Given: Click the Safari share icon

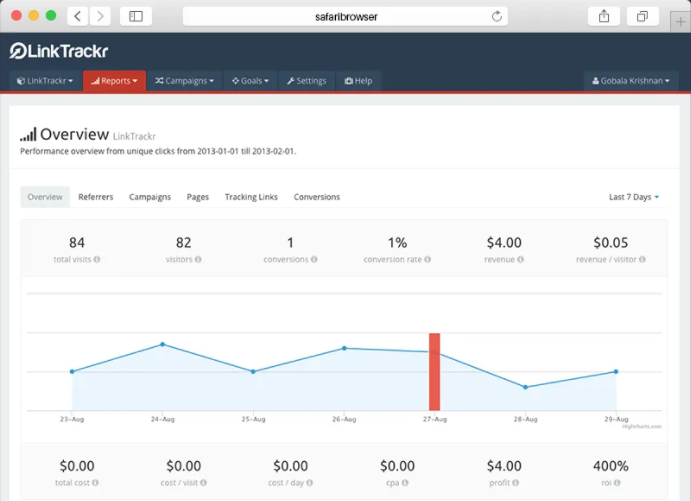Looking at the screenshot, I should [604, 16].
